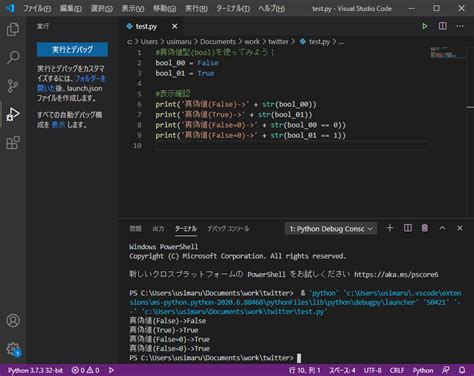Click the VS Code logo in title bar
The image size is (474, 376).
[x=10, y=8]
